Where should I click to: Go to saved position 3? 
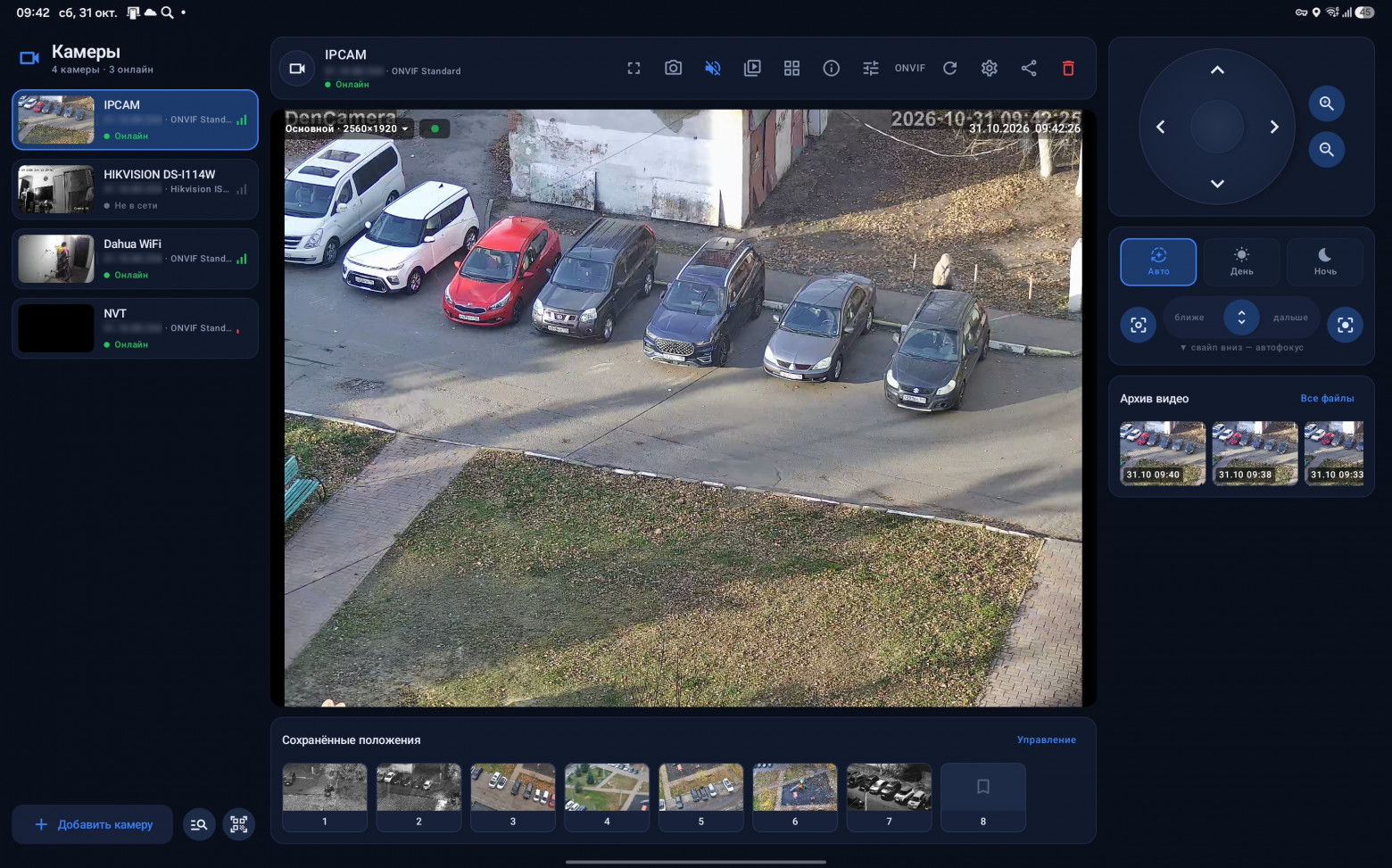pos(513,798)
